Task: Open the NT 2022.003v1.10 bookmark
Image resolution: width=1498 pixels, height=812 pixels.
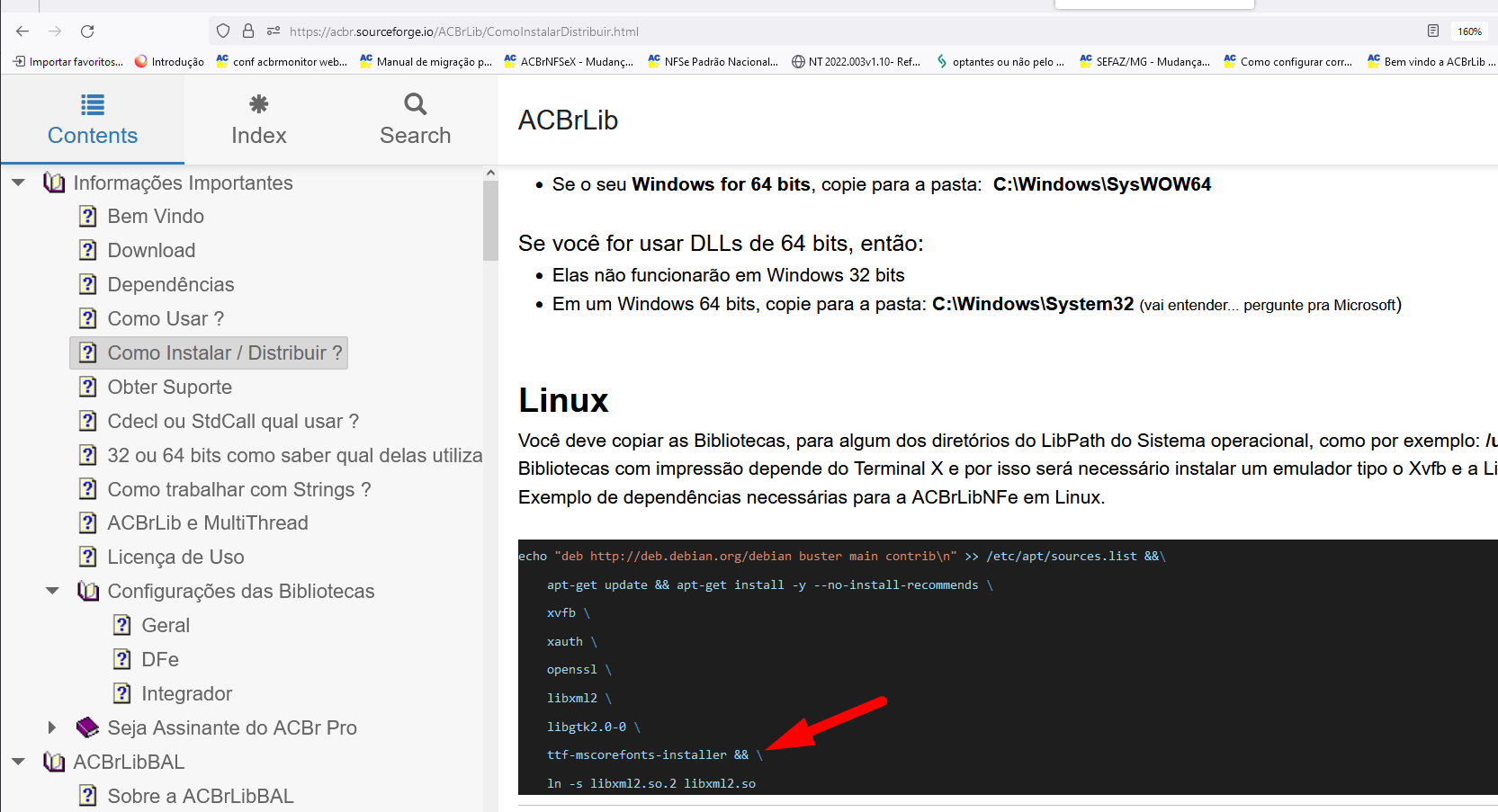Action: [857, 61]
